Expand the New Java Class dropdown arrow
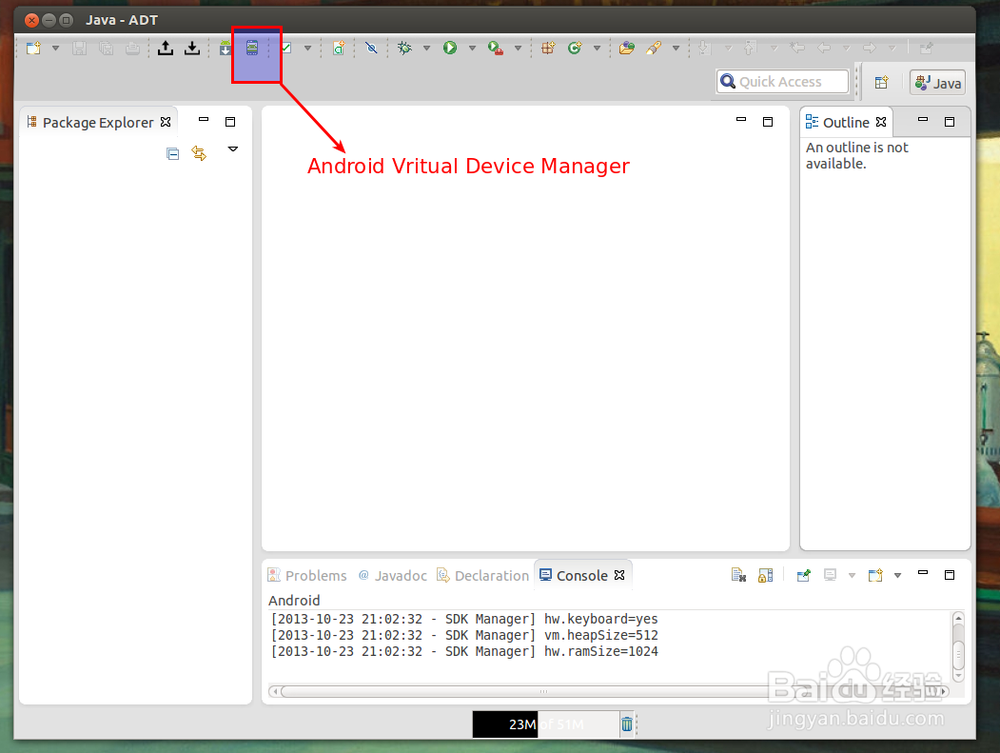1000x753 pixels. [x=597, y=48]
